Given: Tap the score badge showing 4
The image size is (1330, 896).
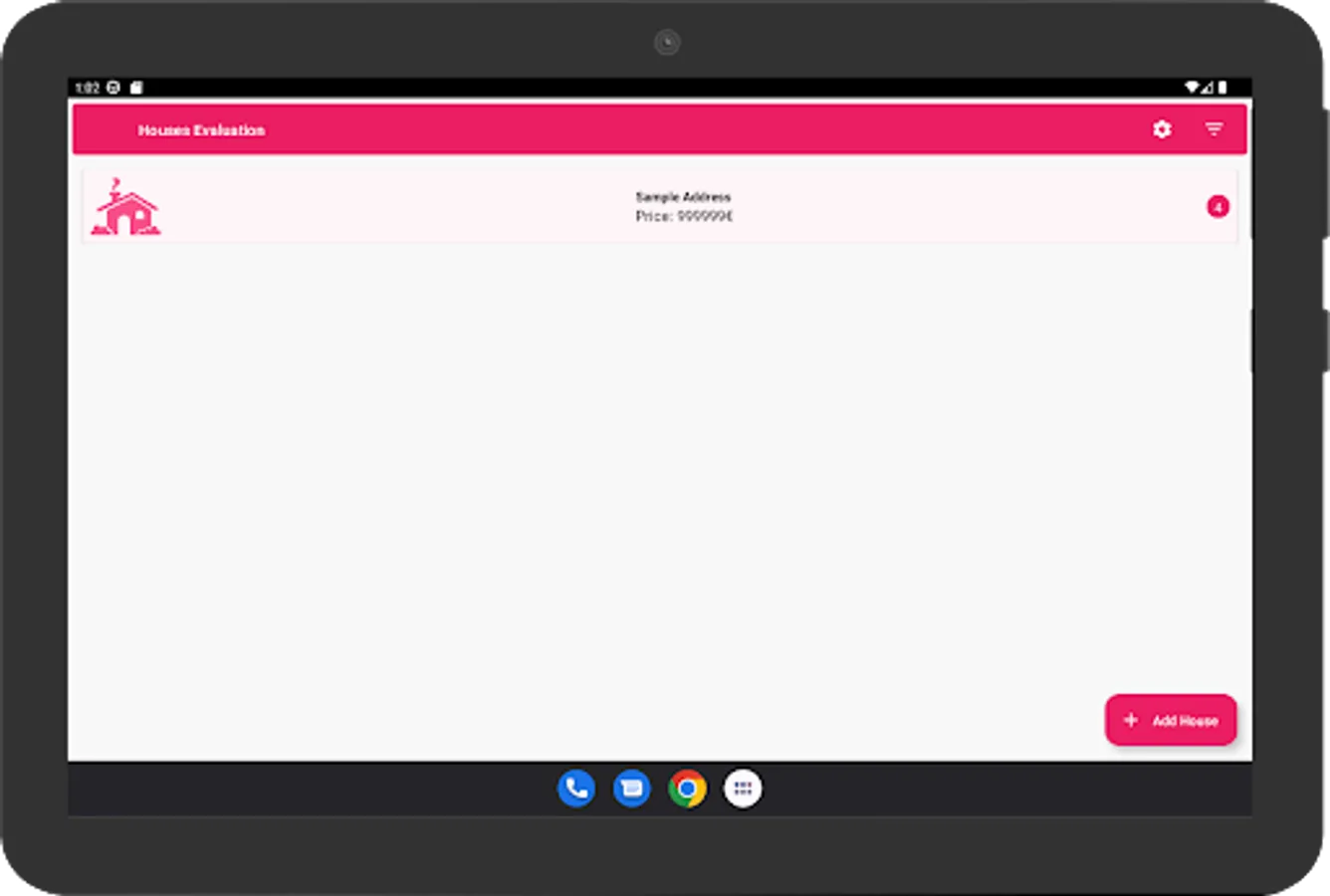Looking at the screenshot, I should pos(1218,207).
